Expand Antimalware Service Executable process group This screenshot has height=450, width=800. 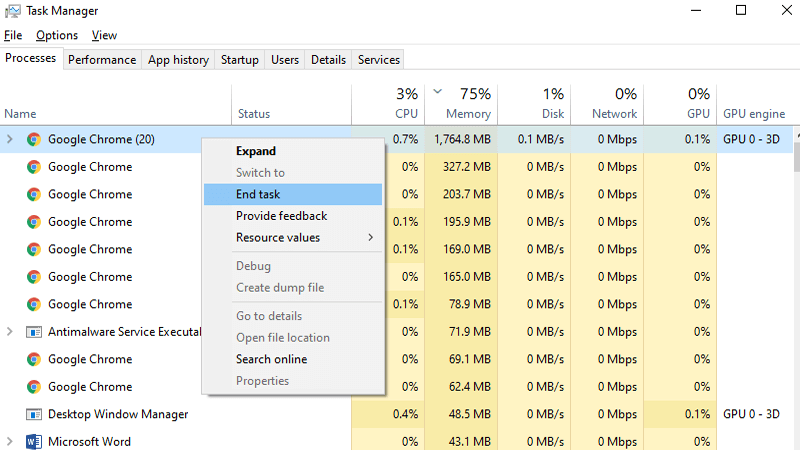point(10,332)
